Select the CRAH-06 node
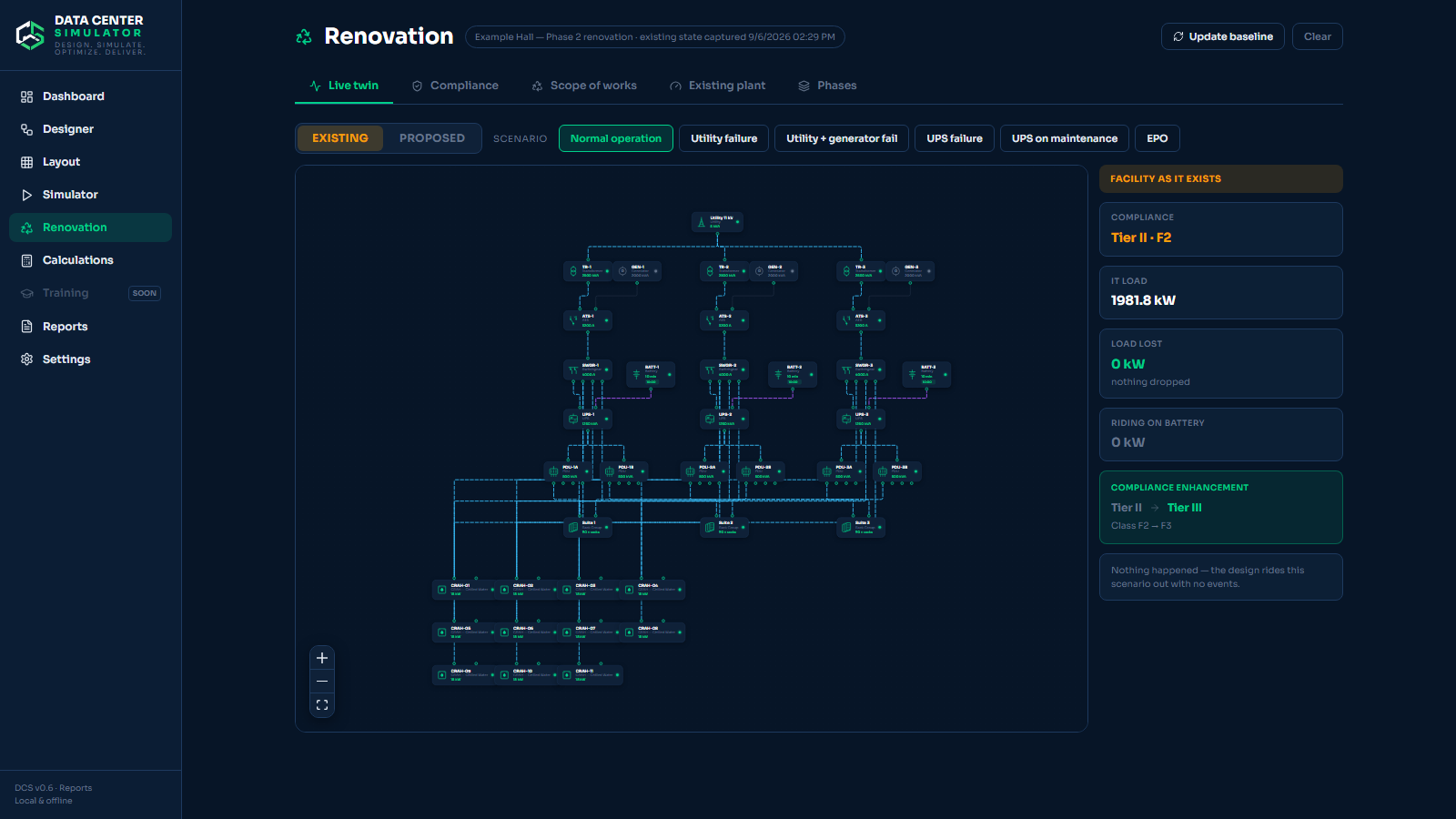Viewport: 1456px width, 819px height. [x=526, y=632]
